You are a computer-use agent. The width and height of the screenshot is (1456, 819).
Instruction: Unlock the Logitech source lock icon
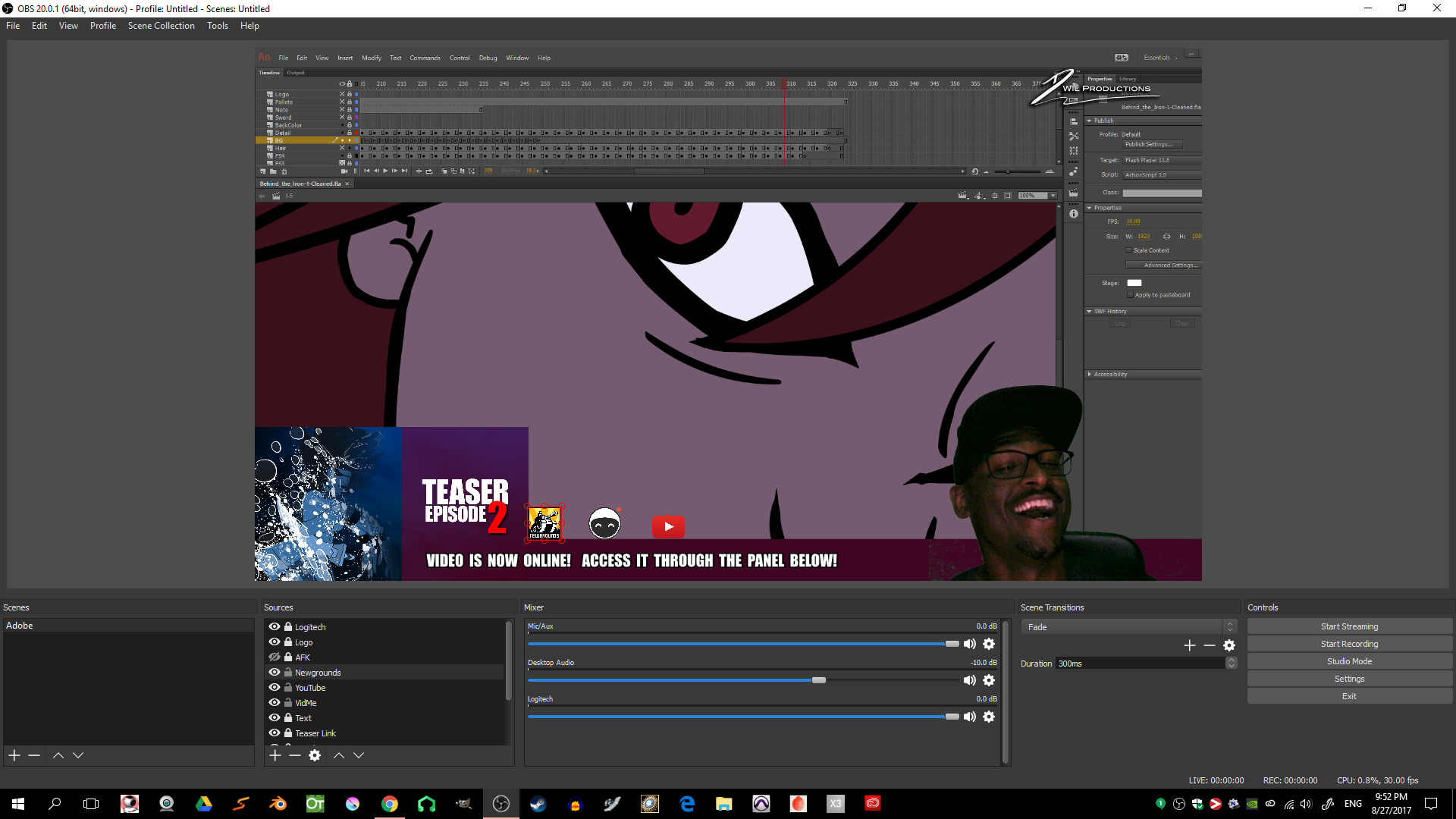(x=288, y=626)
